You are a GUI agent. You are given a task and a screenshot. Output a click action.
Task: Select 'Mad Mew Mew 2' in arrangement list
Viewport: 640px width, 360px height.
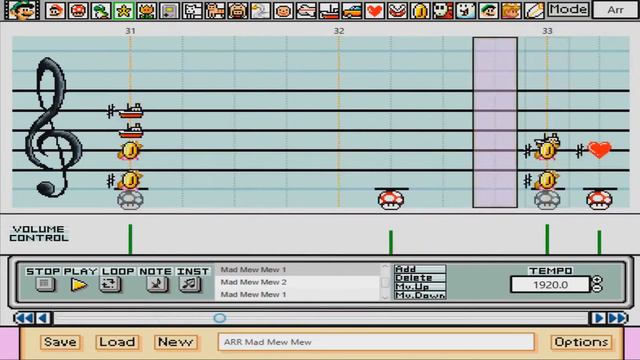click(x=298, y=282)
